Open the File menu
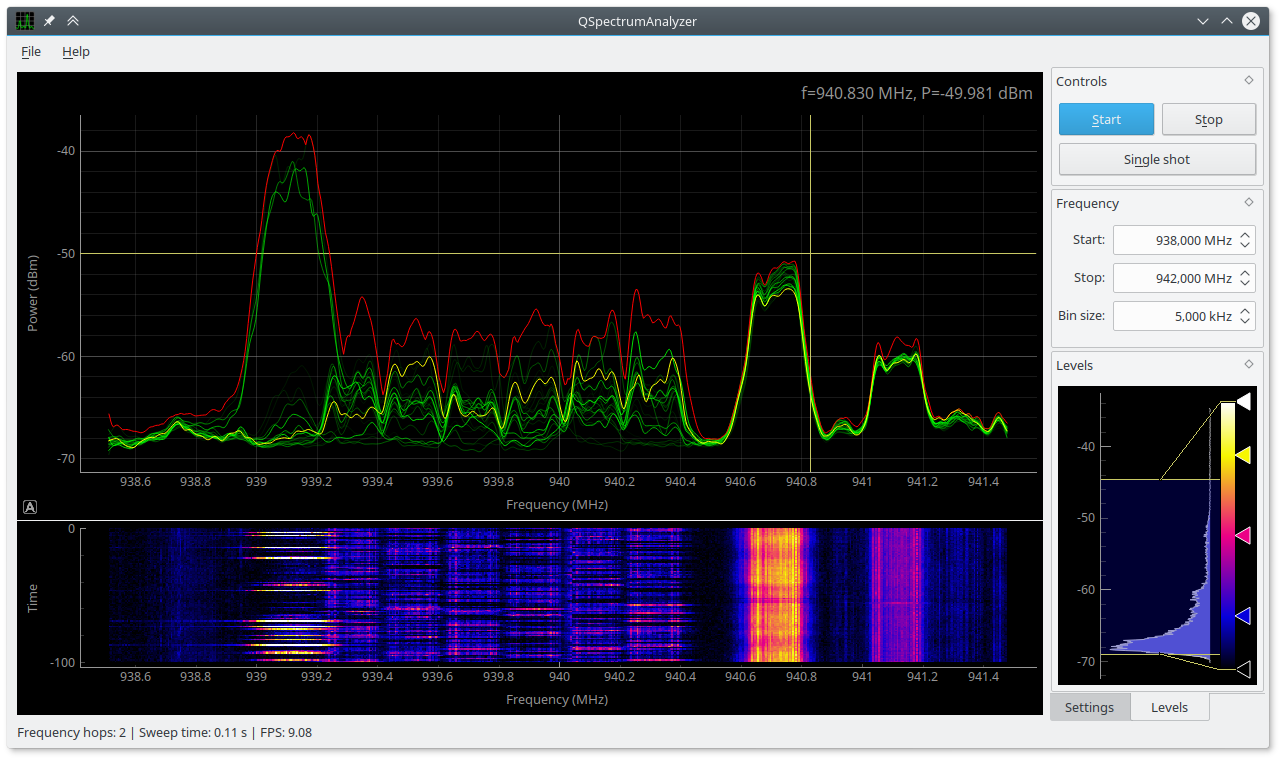Image resolution: width=1282 pixels, height=761 pixels. pyautogui.click(x=31, y=52)
